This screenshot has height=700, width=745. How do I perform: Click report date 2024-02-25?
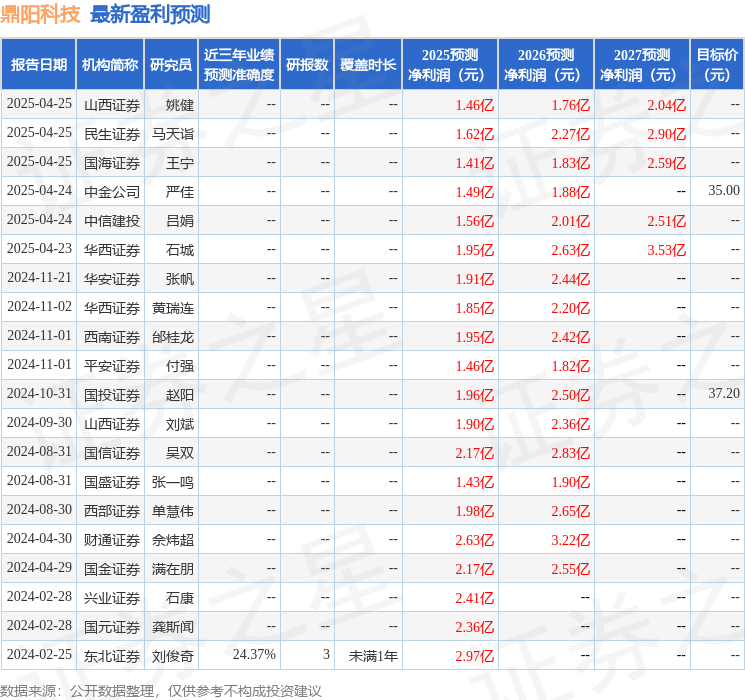pyautogui.click(x=39, y=654)
